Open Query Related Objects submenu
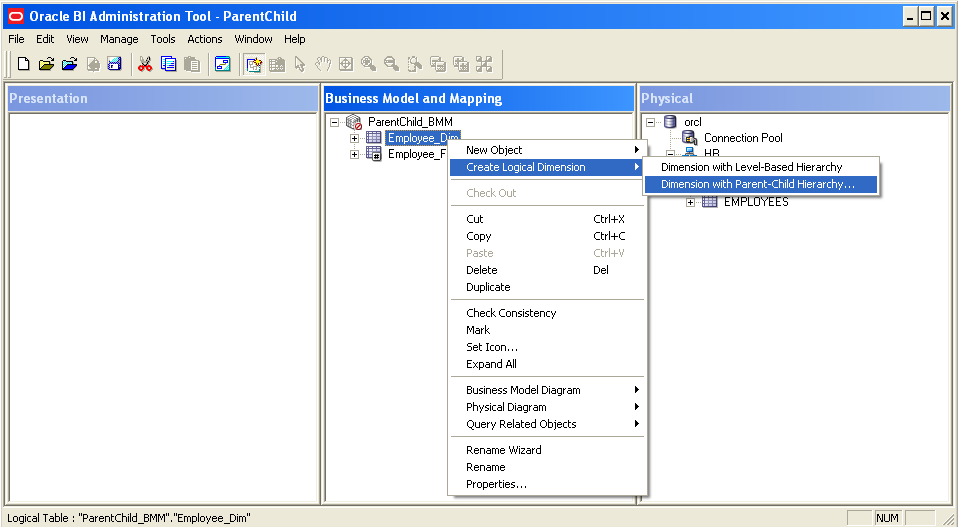Screen dimensions: 958x527 point(547,424)
